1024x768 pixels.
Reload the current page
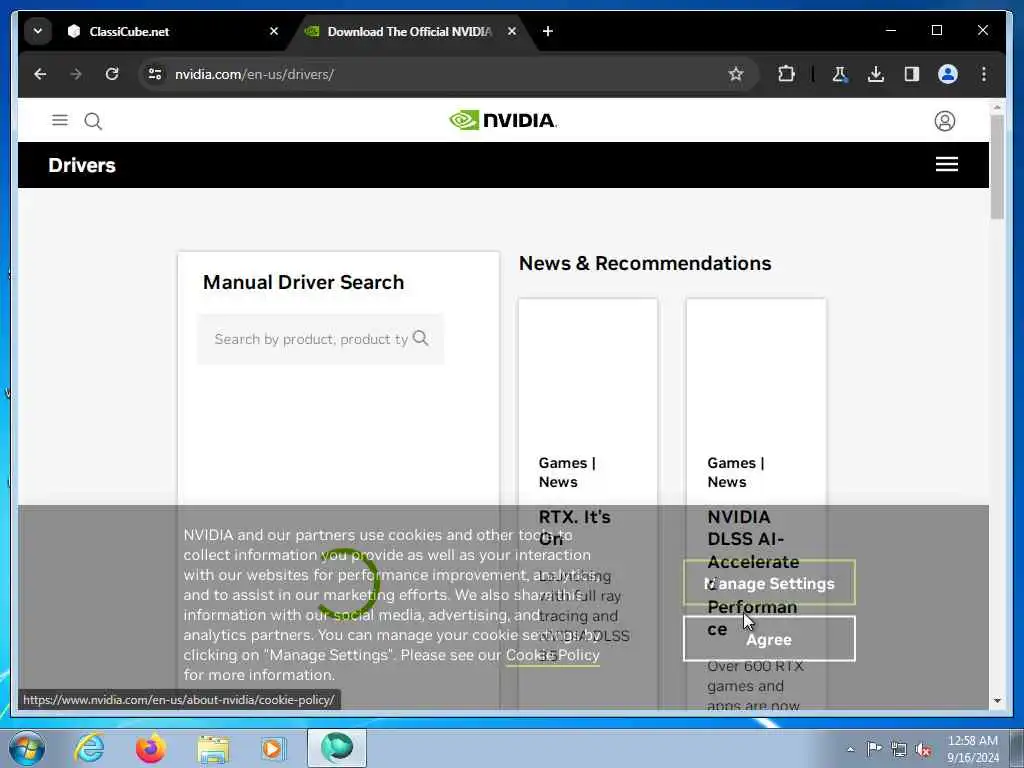(112, 74)
